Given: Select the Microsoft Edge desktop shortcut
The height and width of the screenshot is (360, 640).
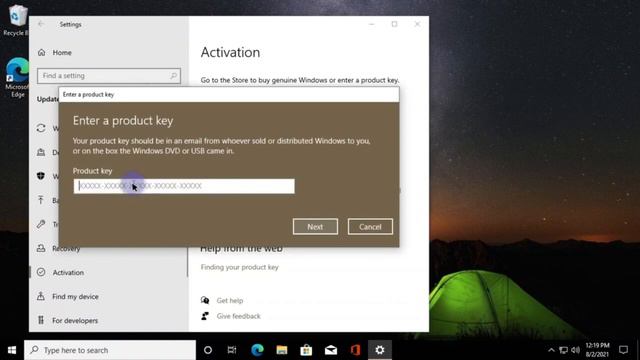Looking at the screenshot, I should [x=17, y=78].
